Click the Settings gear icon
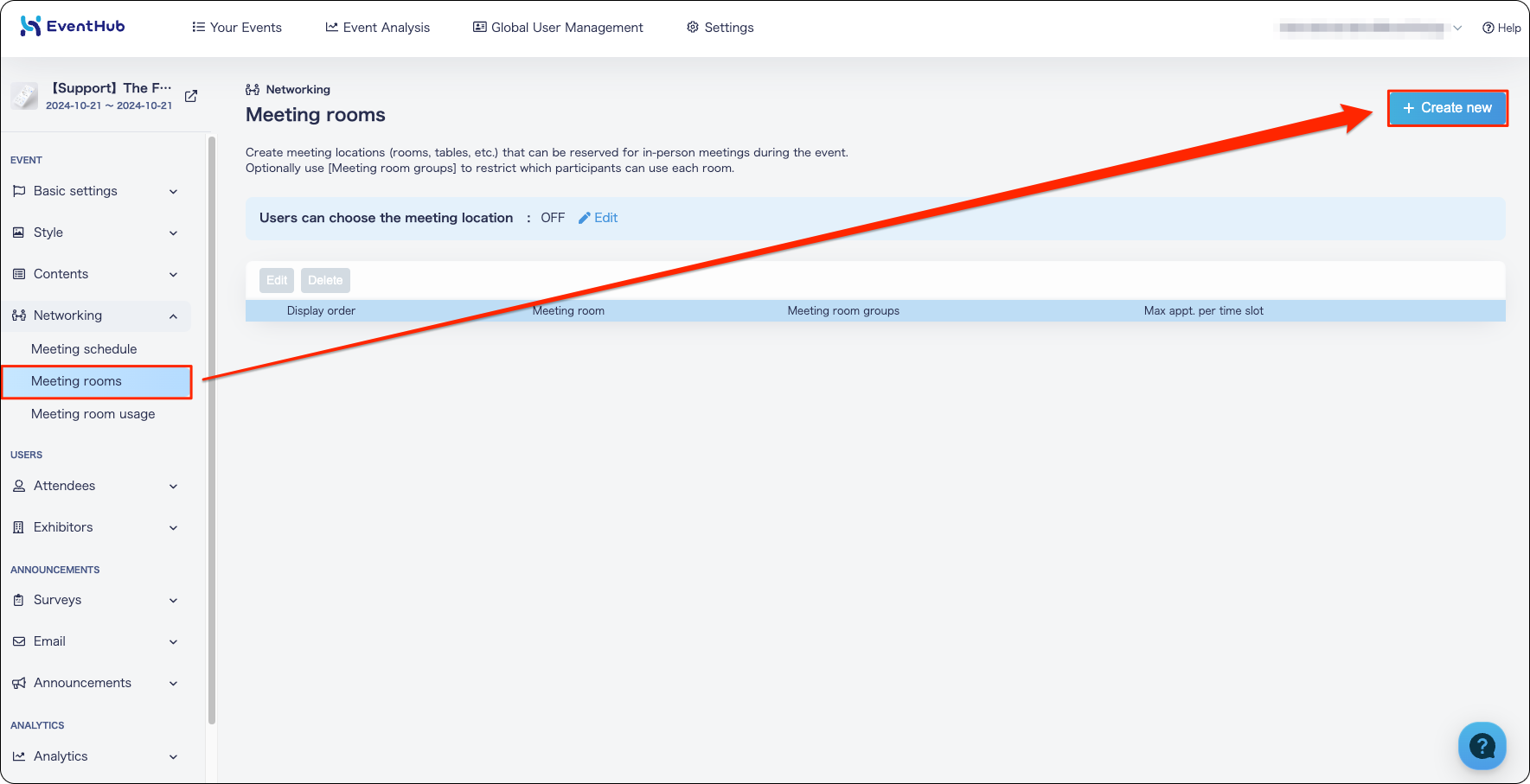The image size is (1530, 784). [x=692, y=27]
